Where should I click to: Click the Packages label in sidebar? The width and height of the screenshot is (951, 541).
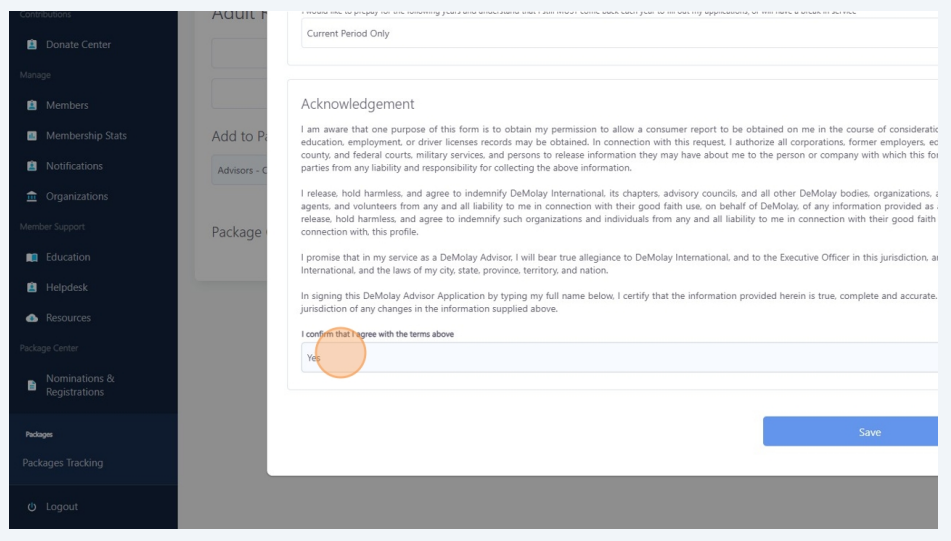[x=39, y=434]
